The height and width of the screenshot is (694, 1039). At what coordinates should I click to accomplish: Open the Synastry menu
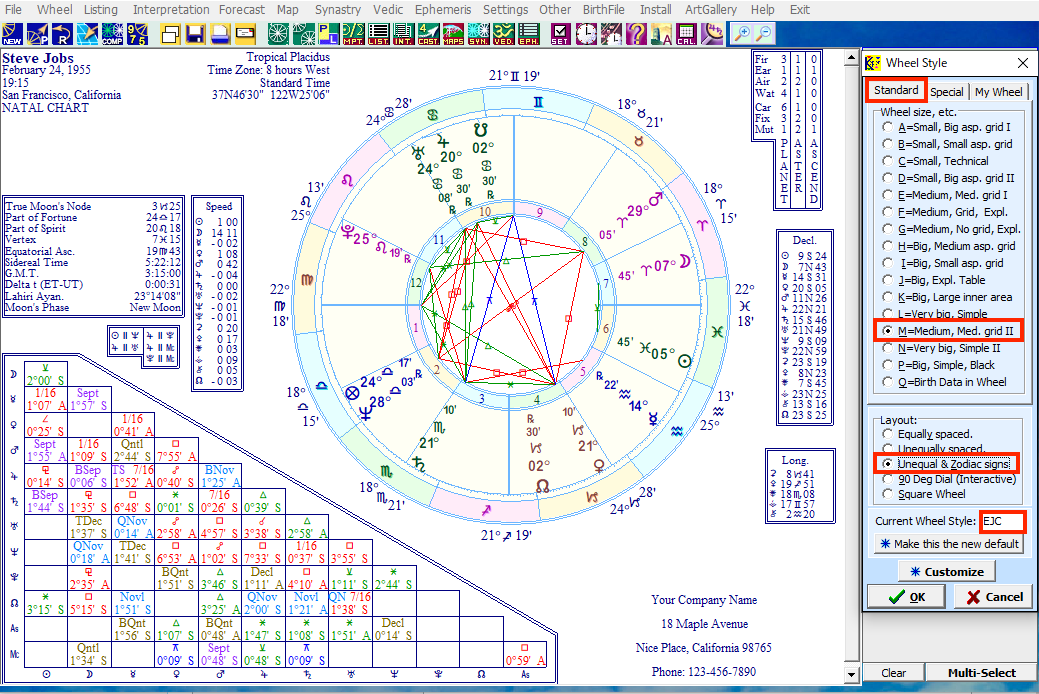tap(338, 9)
